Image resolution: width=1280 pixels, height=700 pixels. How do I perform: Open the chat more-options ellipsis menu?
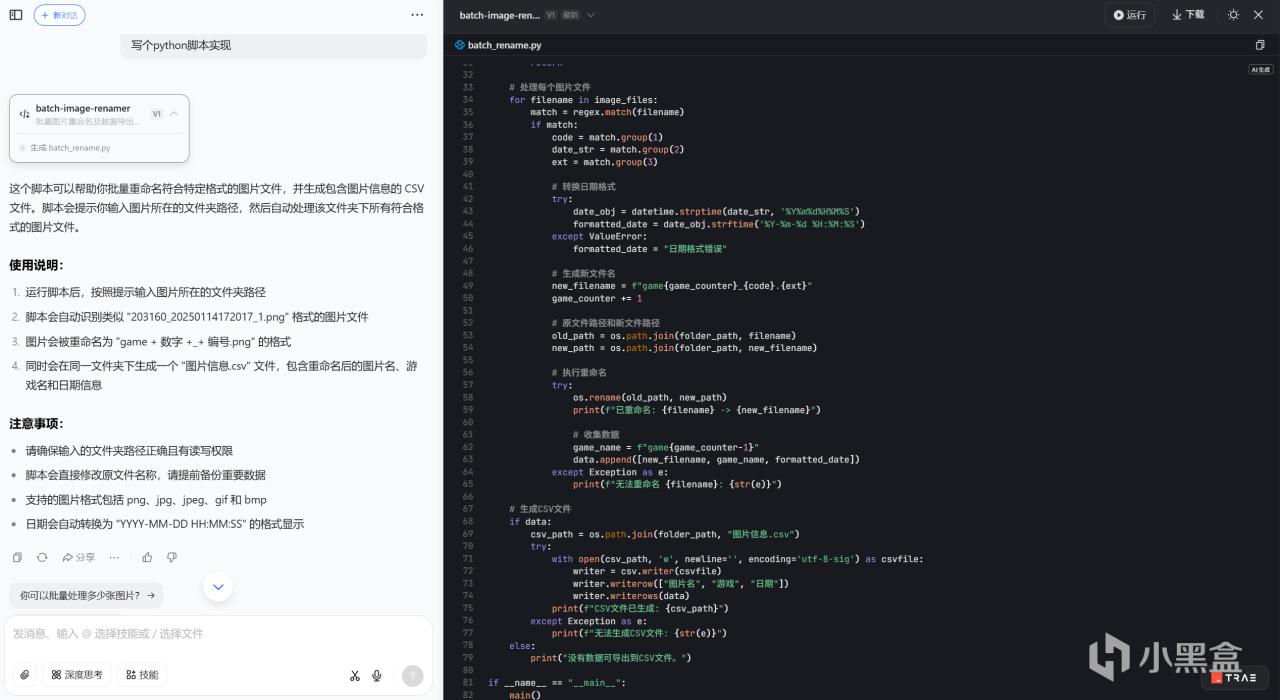tap(417, 15)
